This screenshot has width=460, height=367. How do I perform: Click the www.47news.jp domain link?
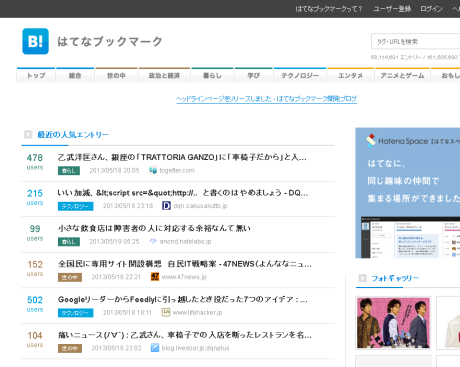click(x=184, y=277)
